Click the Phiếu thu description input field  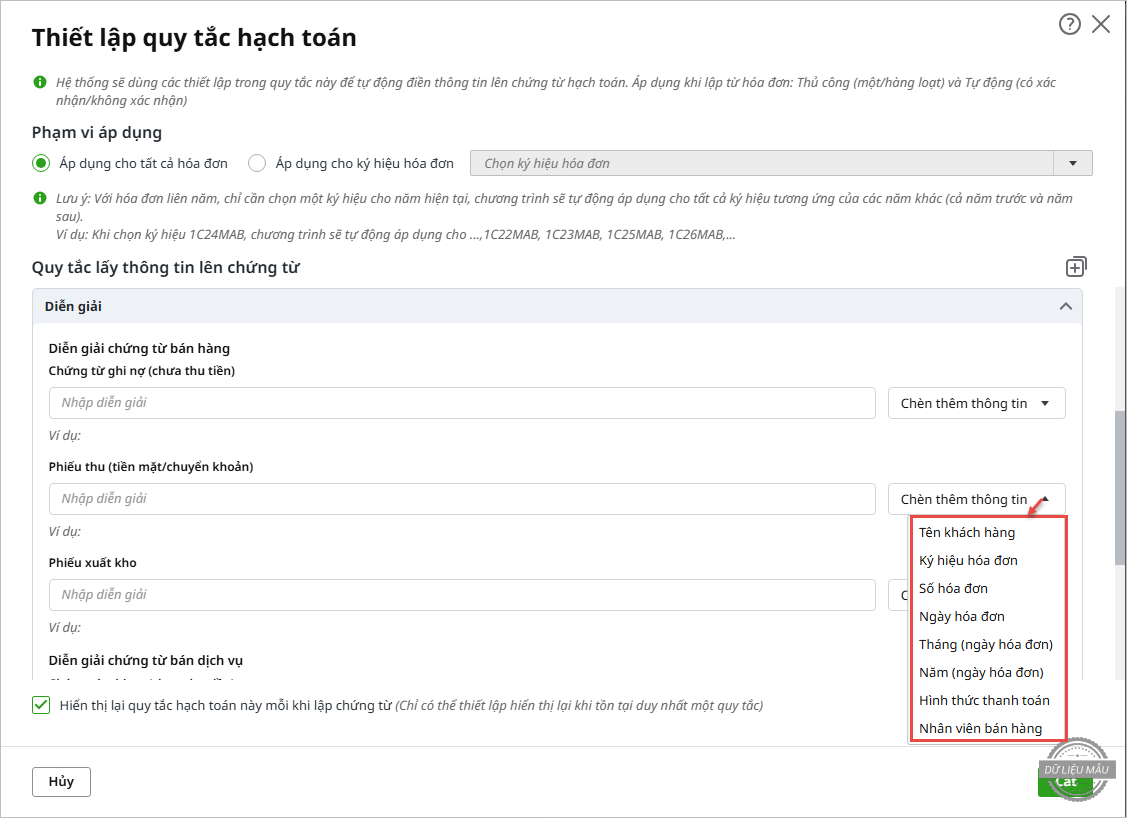pos(462,499)
